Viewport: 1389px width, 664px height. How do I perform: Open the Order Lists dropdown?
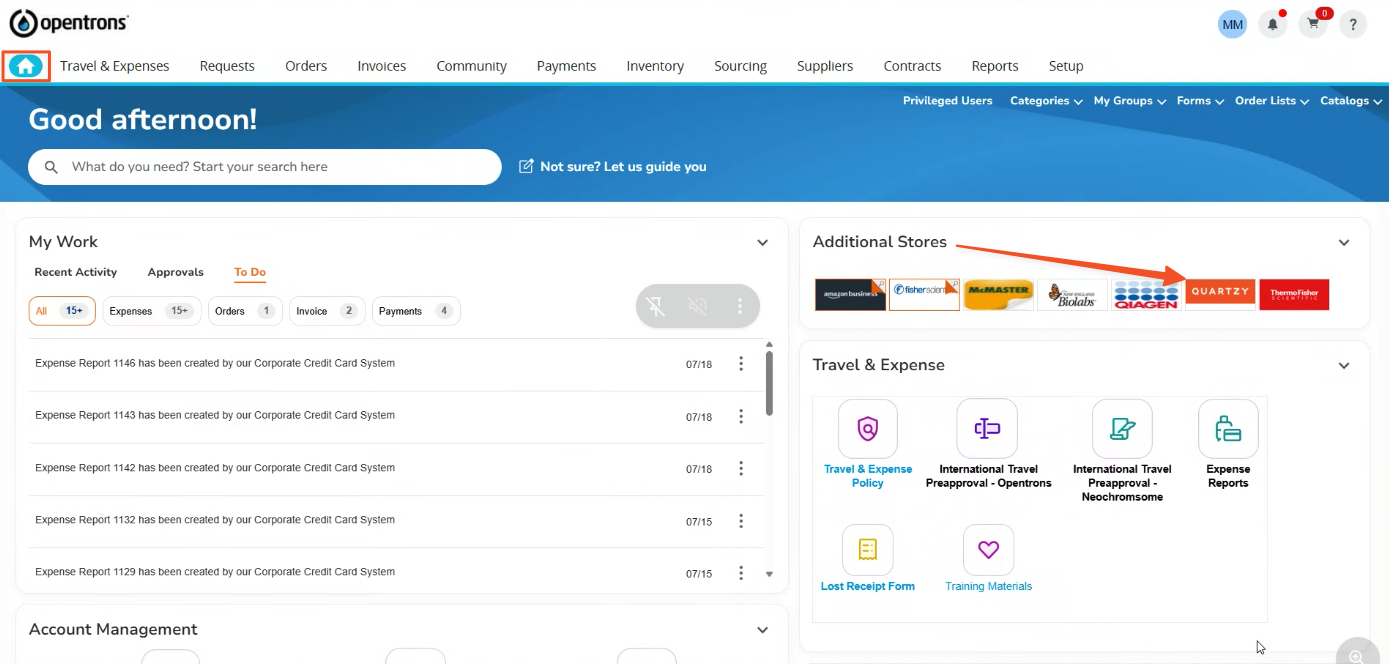click(x=1272, y=101)
